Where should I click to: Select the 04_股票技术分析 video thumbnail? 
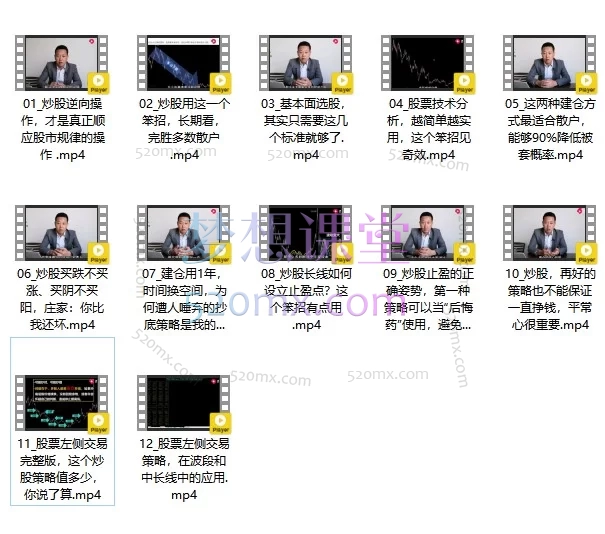427,63
